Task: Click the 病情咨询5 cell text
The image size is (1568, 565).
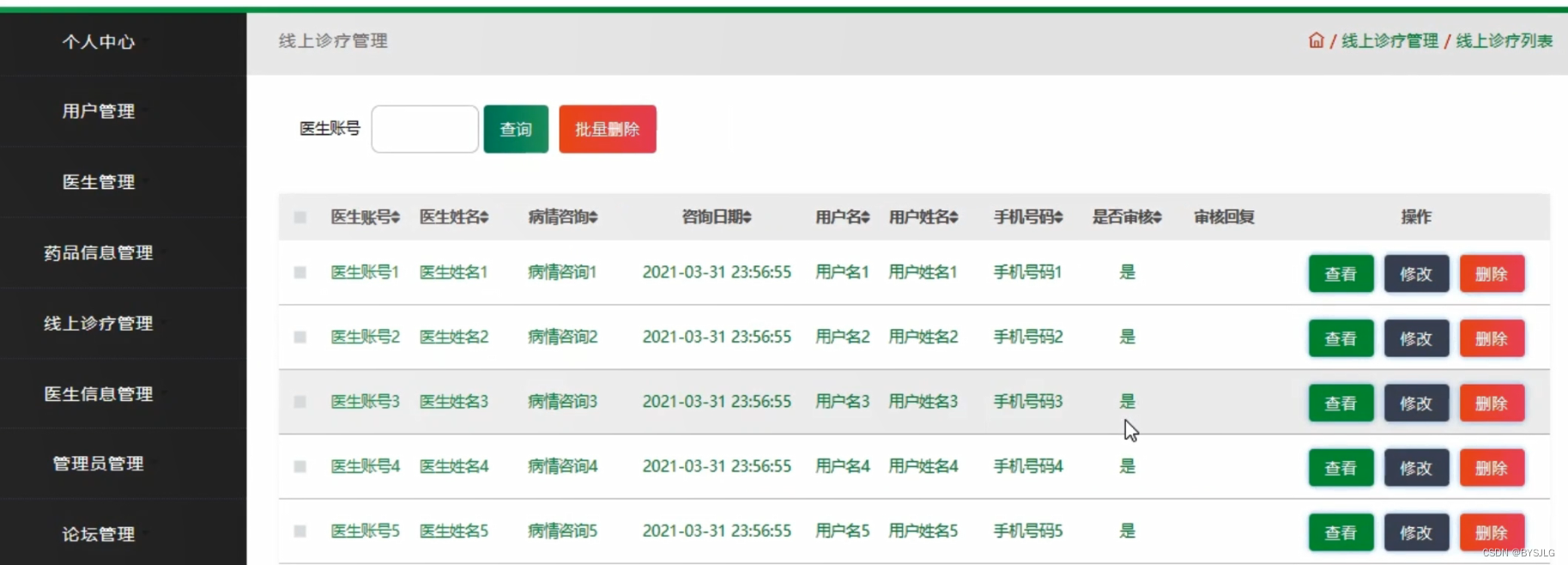Action: point(563,532)
